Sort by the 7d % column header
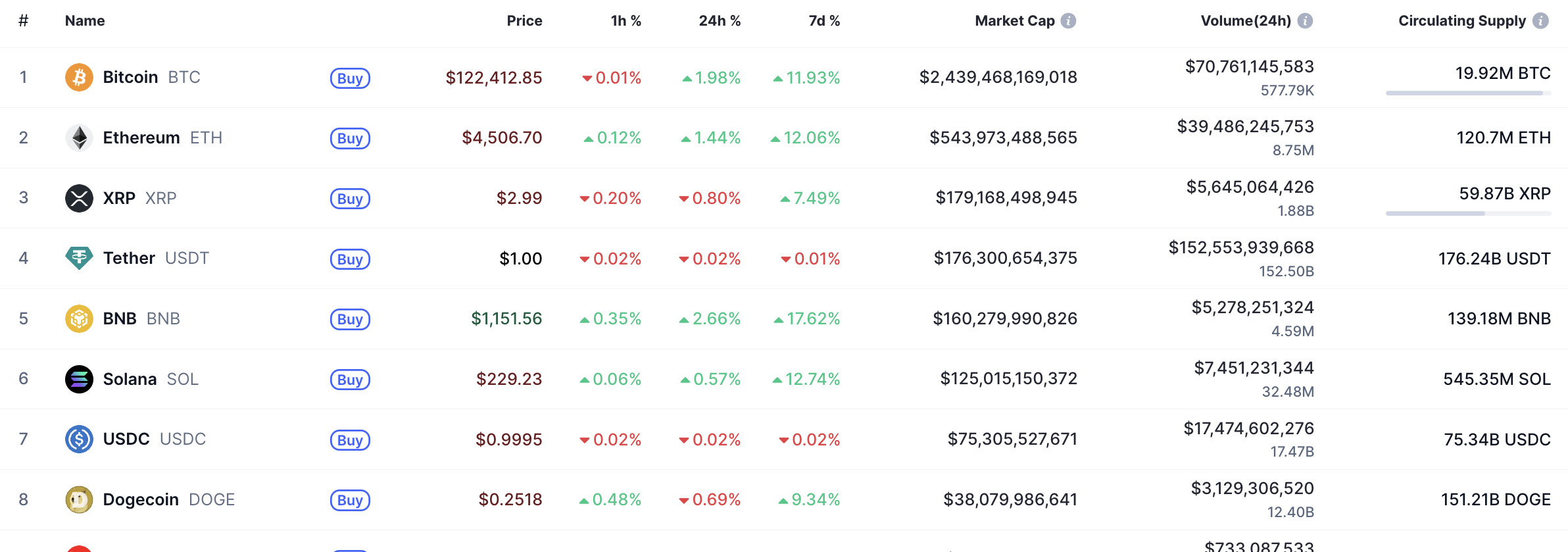The width and height of the screenshot is (1568, 552). (823, 21)
